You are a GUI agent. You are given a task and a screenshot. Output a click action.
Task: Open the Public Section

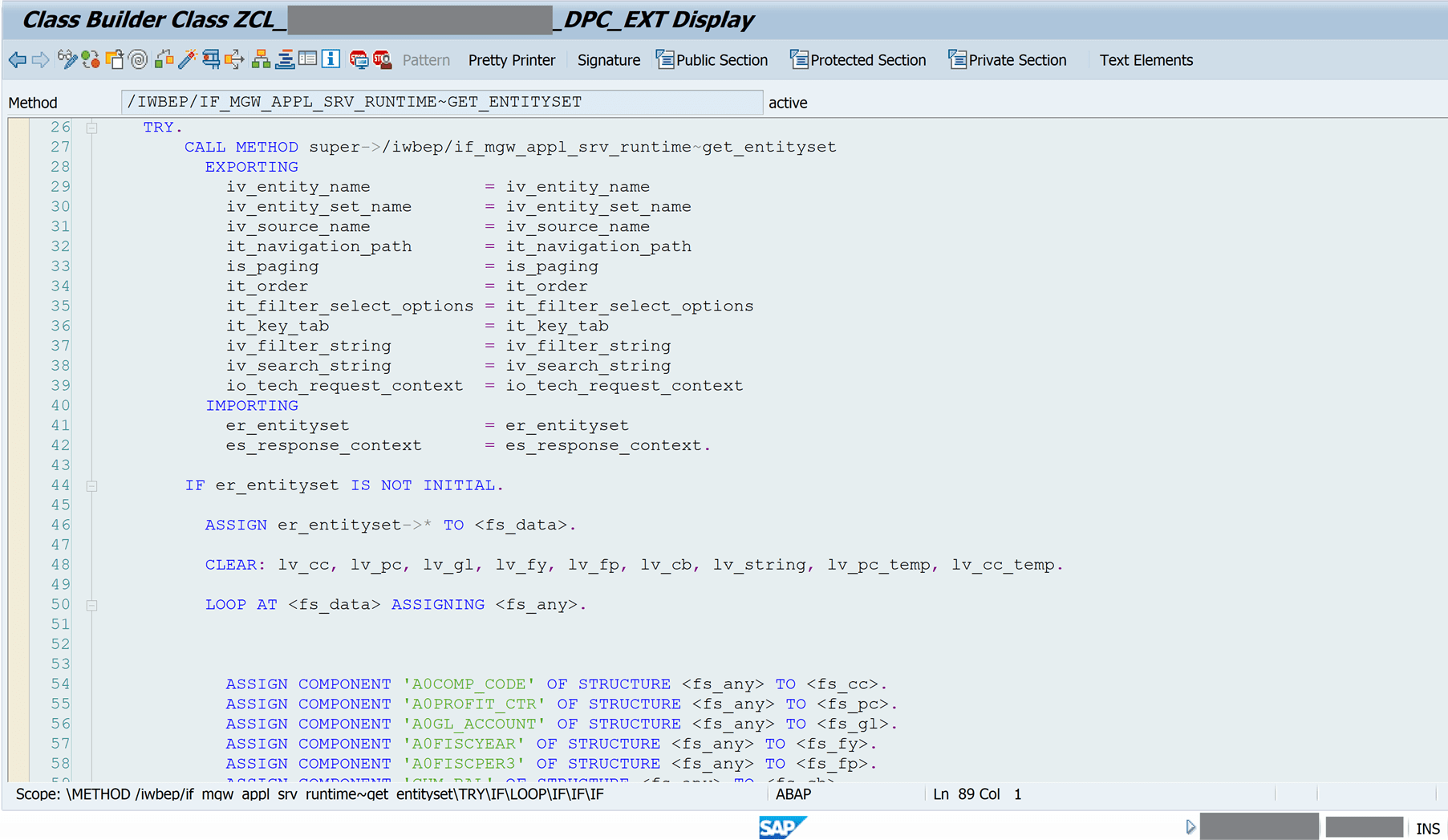point(712,59)
